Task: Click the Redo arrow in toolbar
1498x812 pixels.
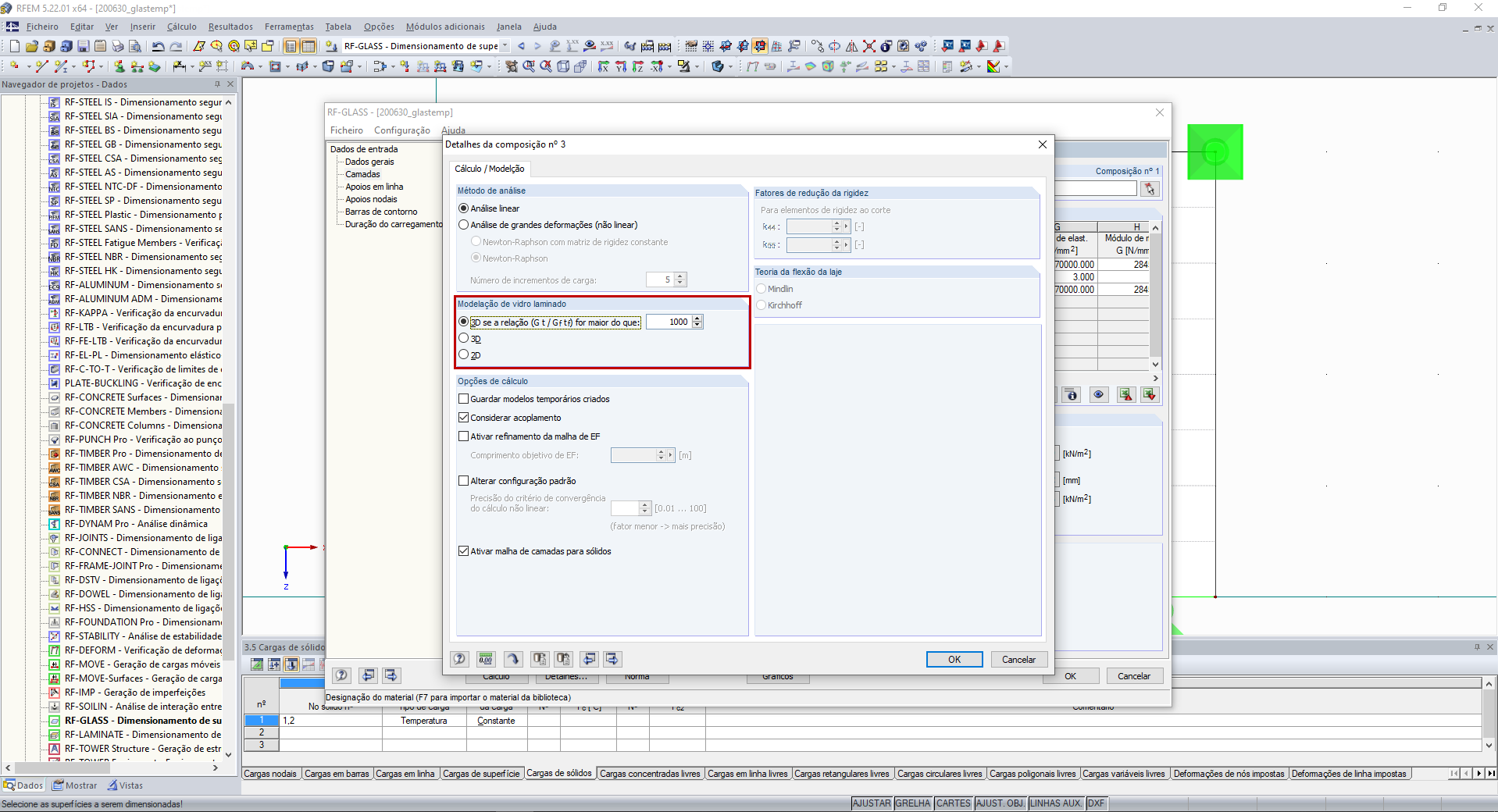Action: click(176, 46)
